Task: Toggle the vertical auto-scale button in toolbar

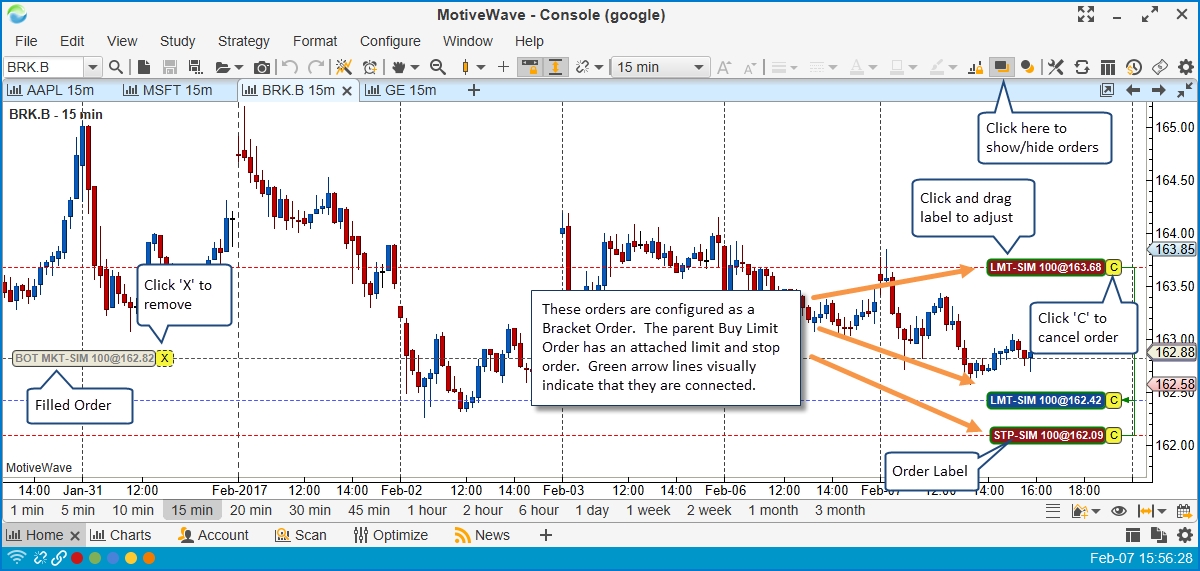Action: (555, 67)
